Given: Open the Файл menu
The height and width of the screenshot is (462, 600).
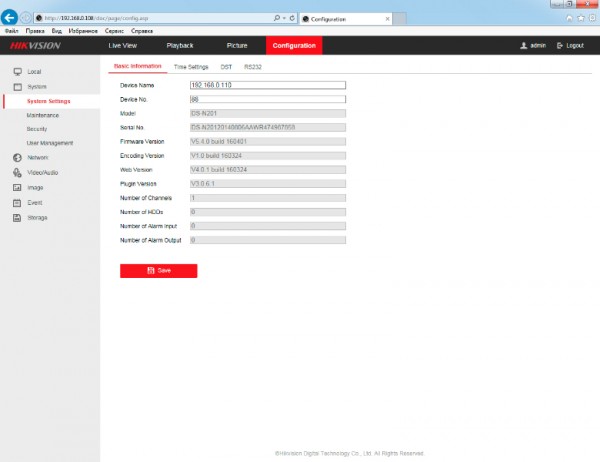Looking at the screenshot, I should tap(11, 31).
